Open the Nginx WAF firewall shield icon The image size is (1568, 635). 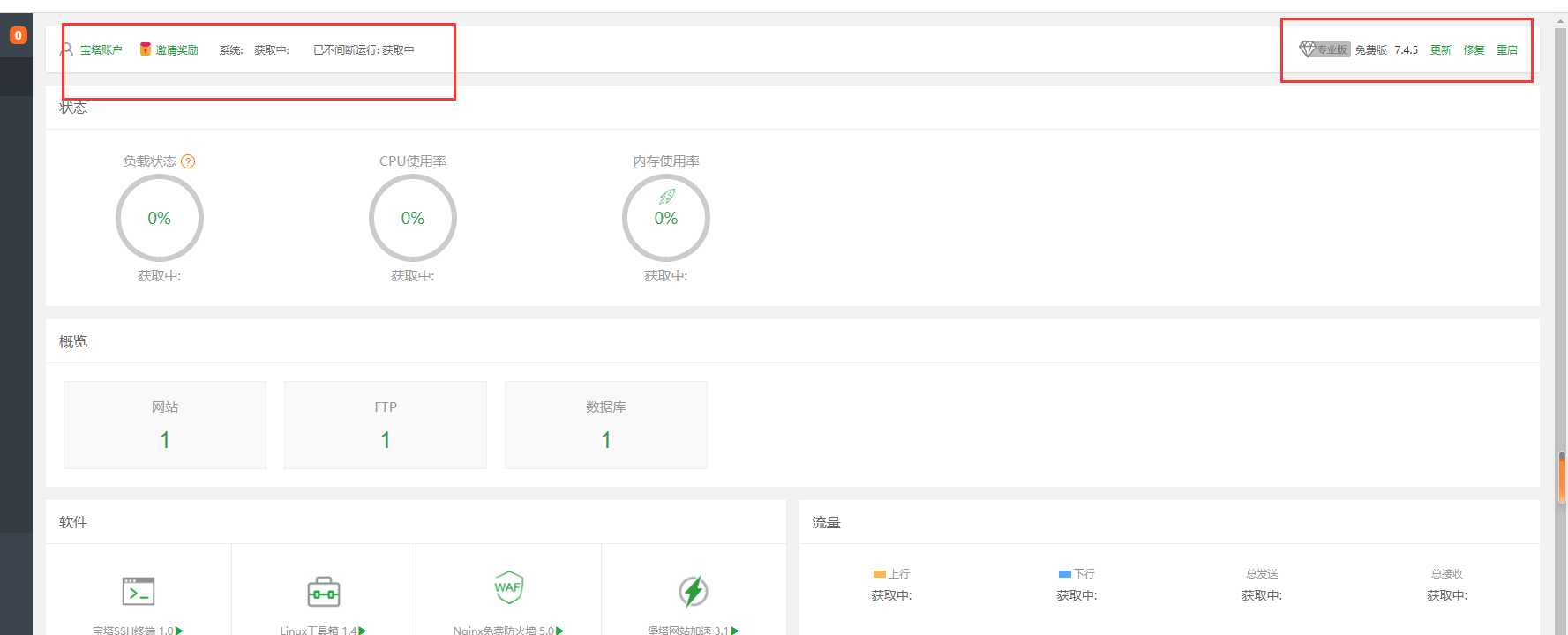[508, 587]
